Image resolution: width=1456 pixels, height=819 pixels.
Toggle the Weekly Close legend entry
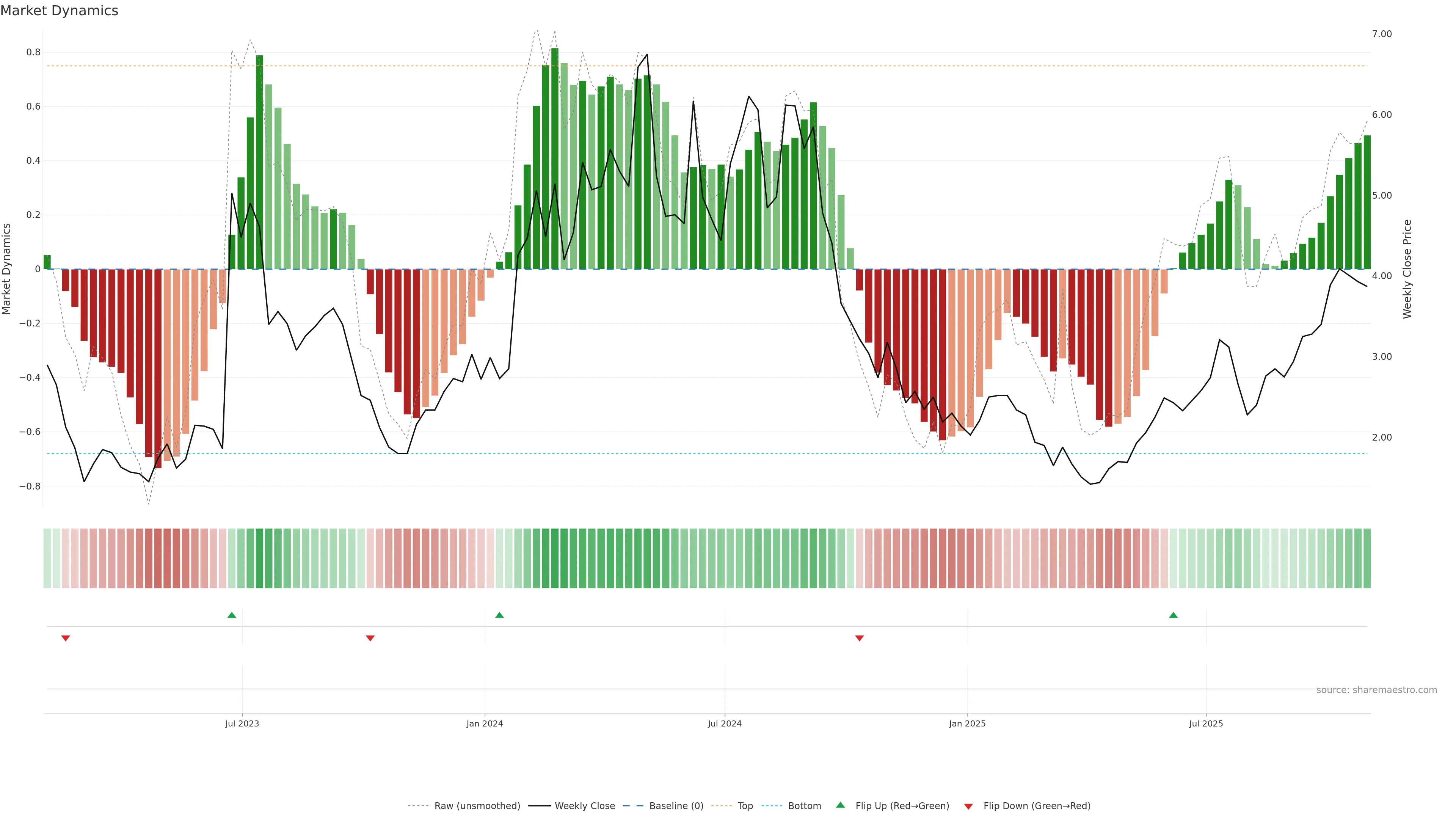coord(584,806)
